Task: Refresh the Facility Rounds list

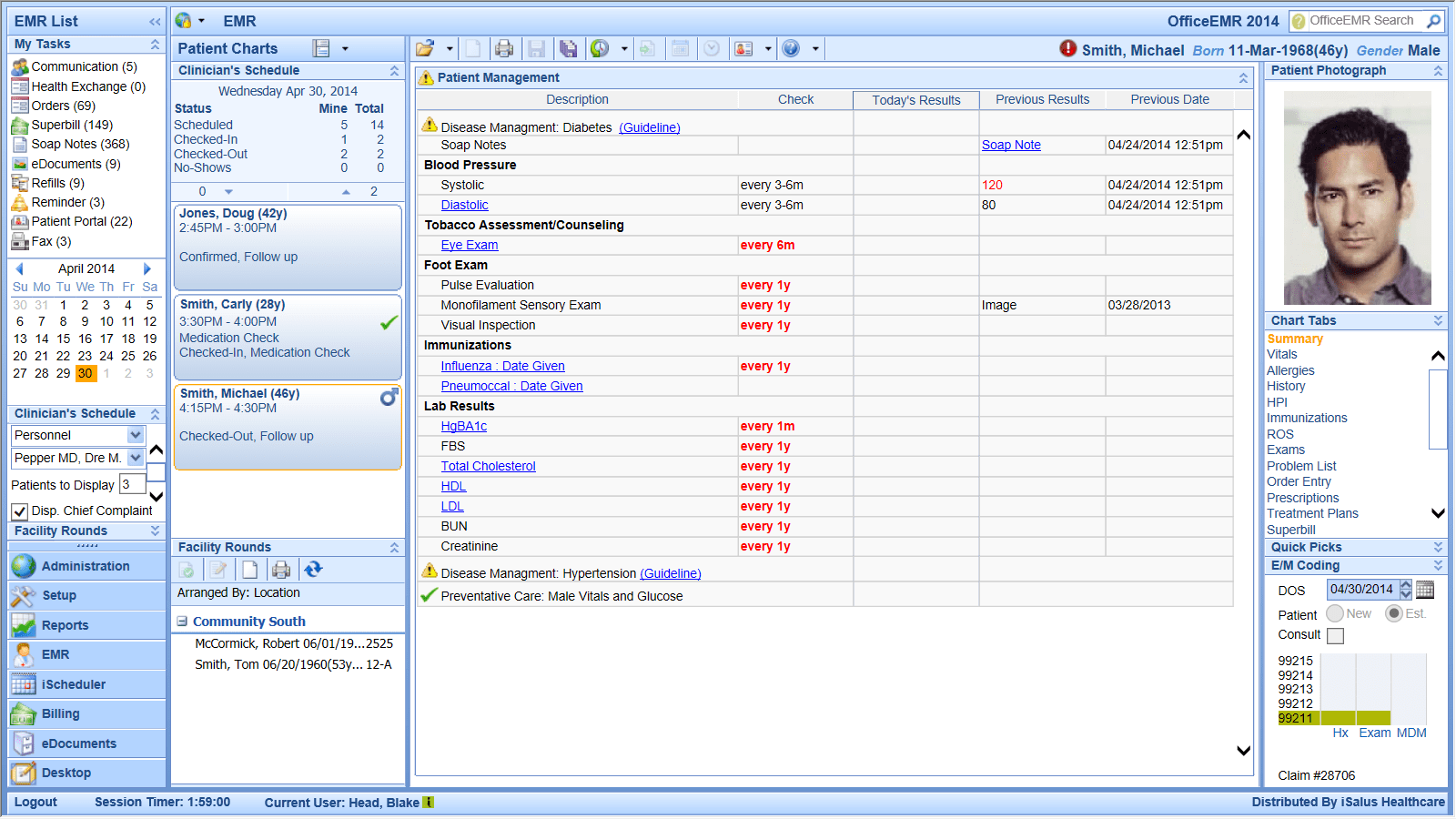Action: click(x=313, y=570)
